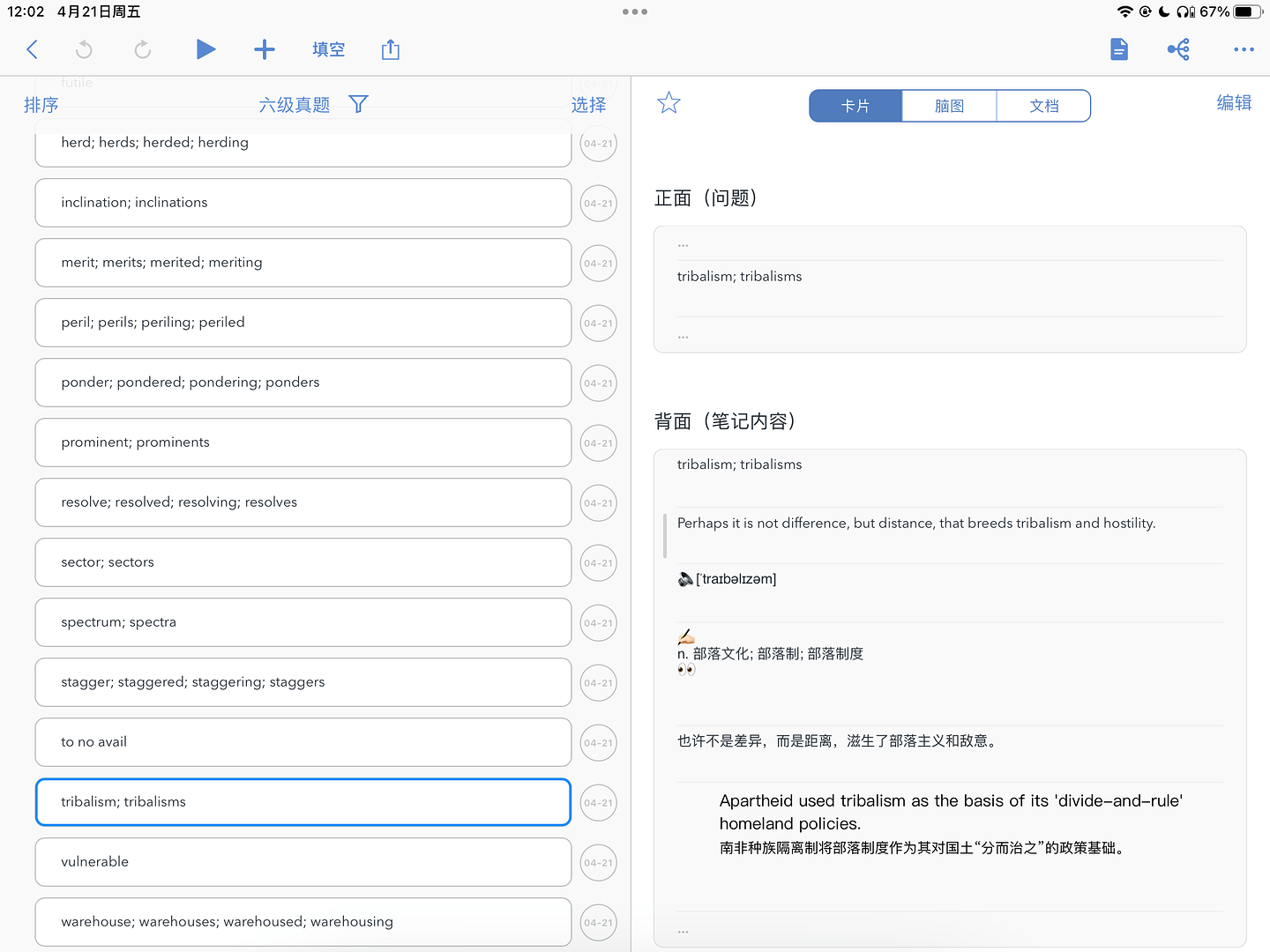Click the example sentence 'Perhaps it is not difference'
The width and height of the screenshot is (1270, 952).
(x=916, y=524)
